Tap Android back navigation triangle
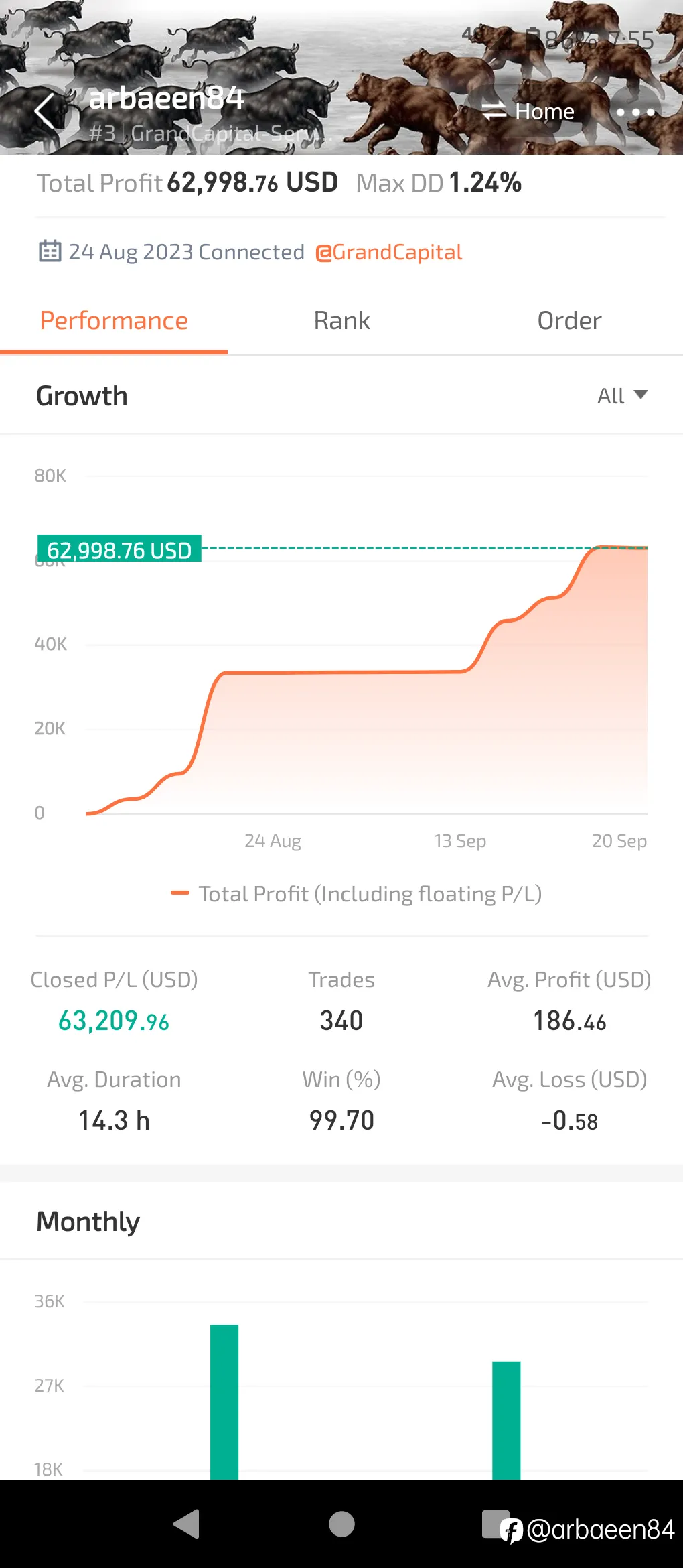Viewport: 683px width, 1568px height. (x=187, y=1524)
